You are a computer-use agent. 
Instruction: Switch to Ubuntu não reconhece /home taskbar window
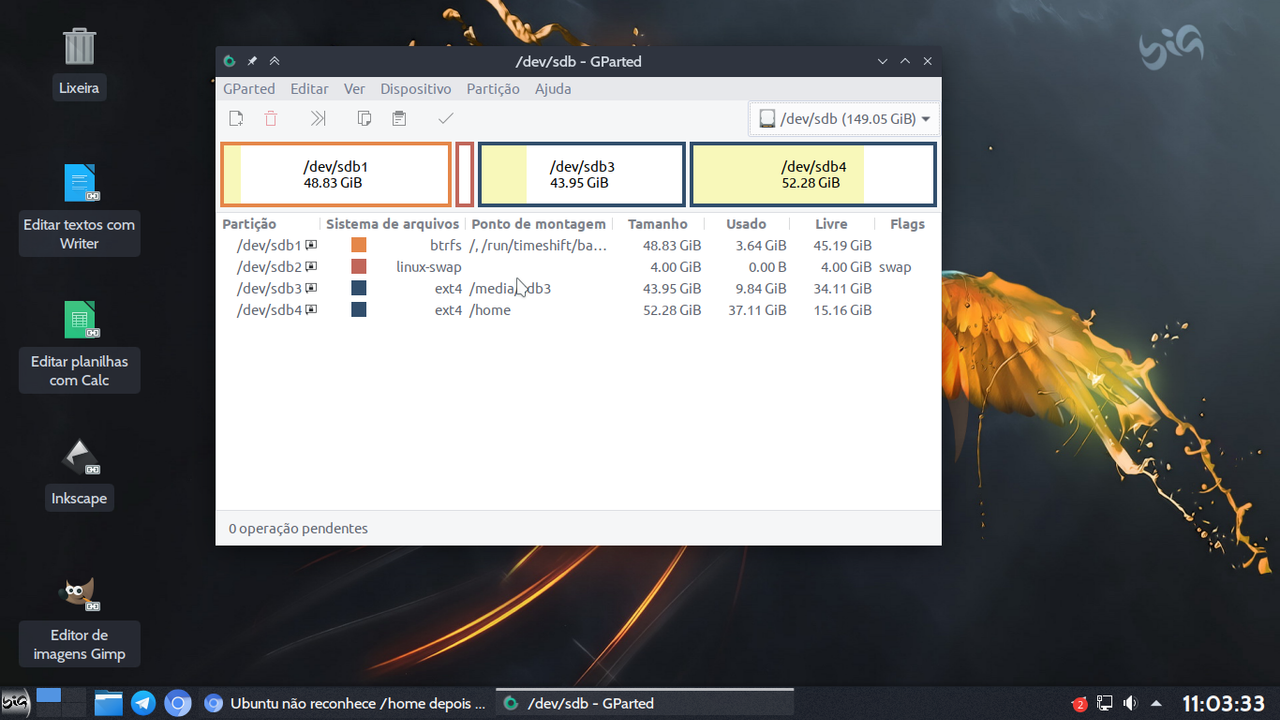point(345,703)
